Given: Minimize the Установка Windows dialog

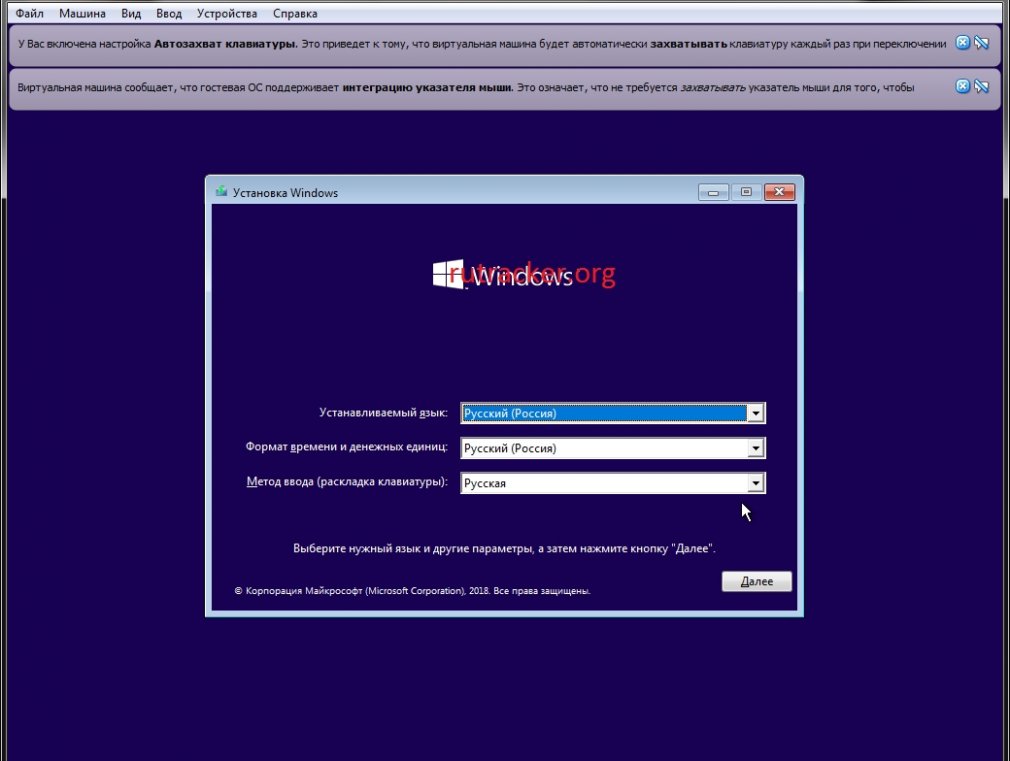Looking at the screenshot, I should [x=713, y=192].
